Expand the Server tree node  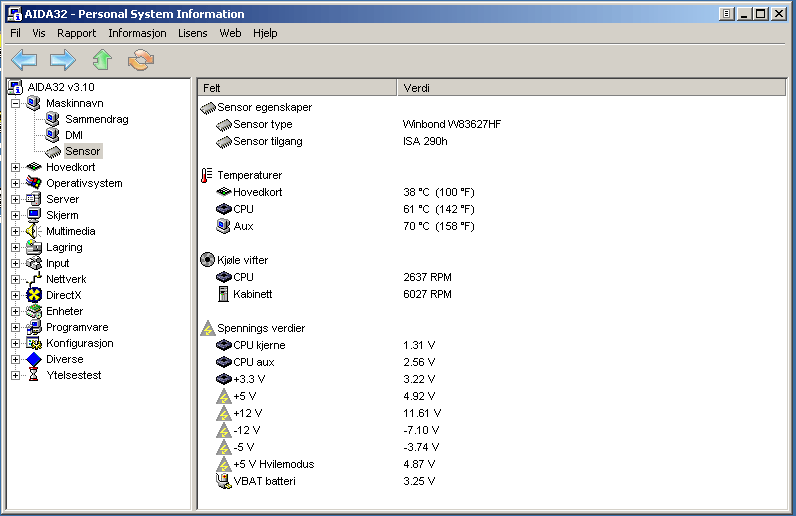[15, 200]
